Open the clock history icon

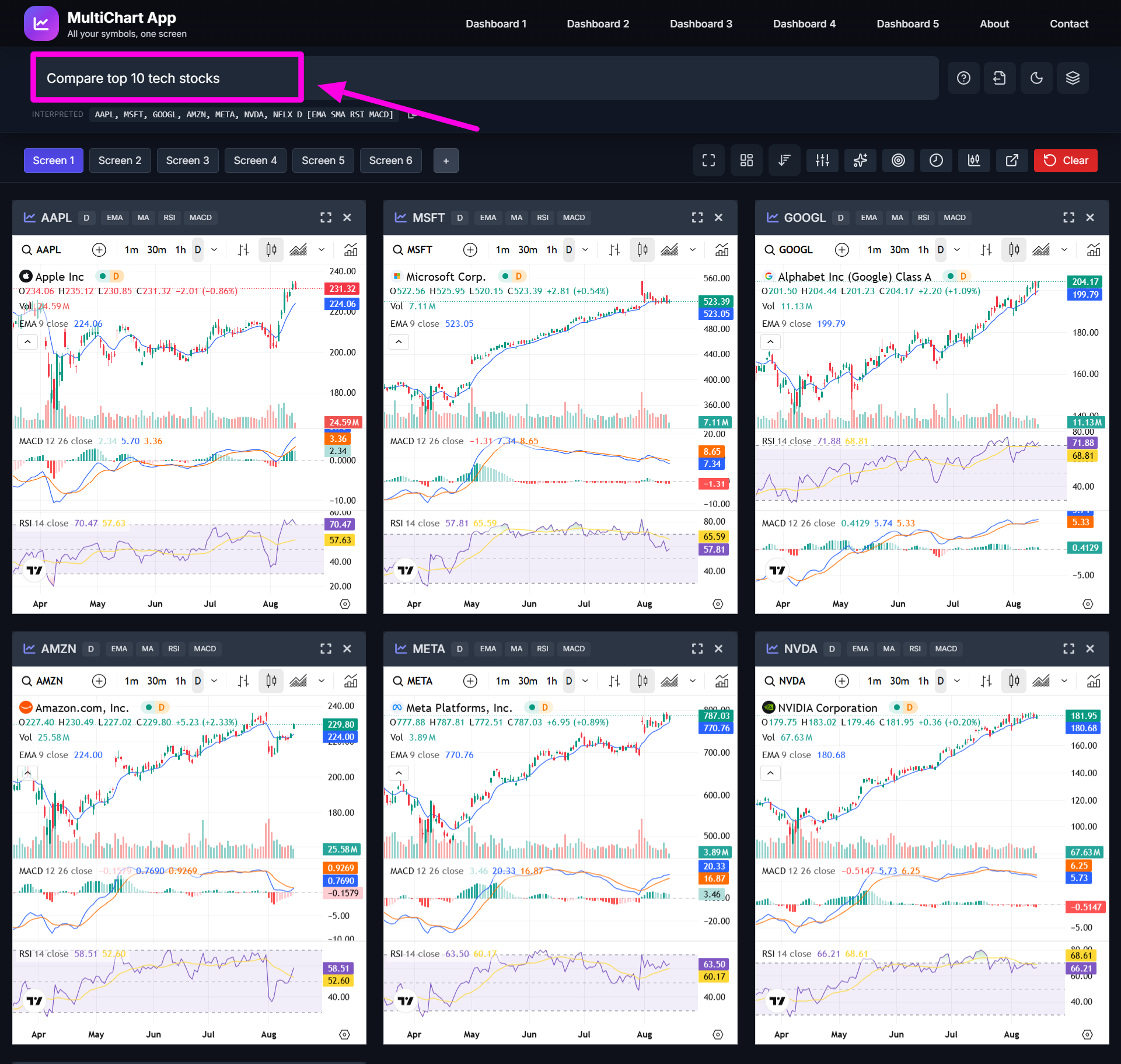[936, 161]
